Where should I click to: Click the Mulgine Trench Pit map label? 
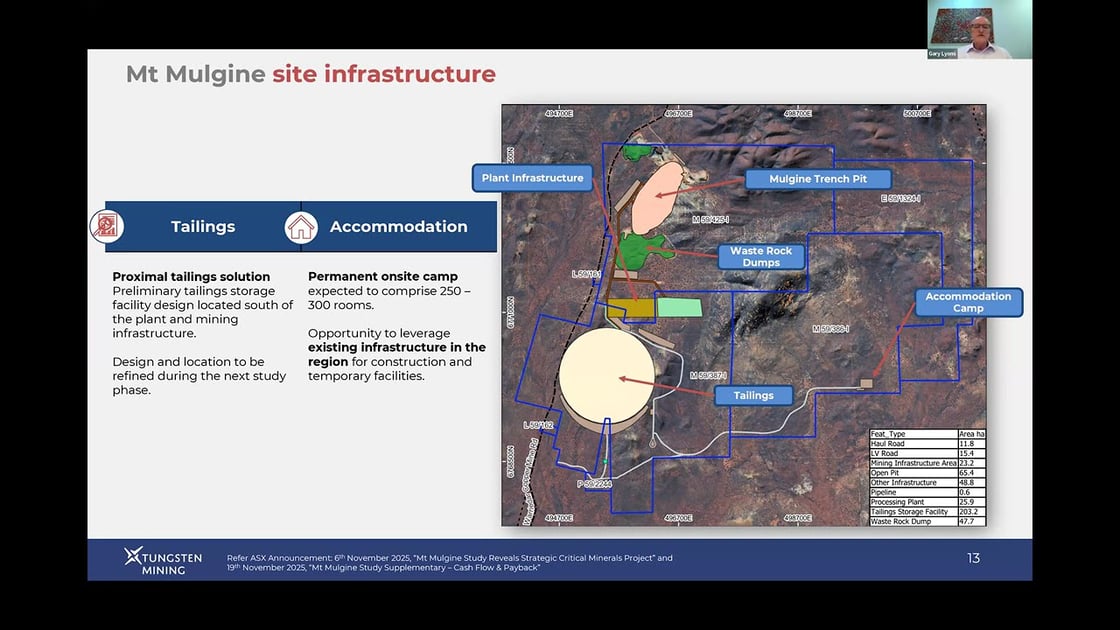click(817, 179)
